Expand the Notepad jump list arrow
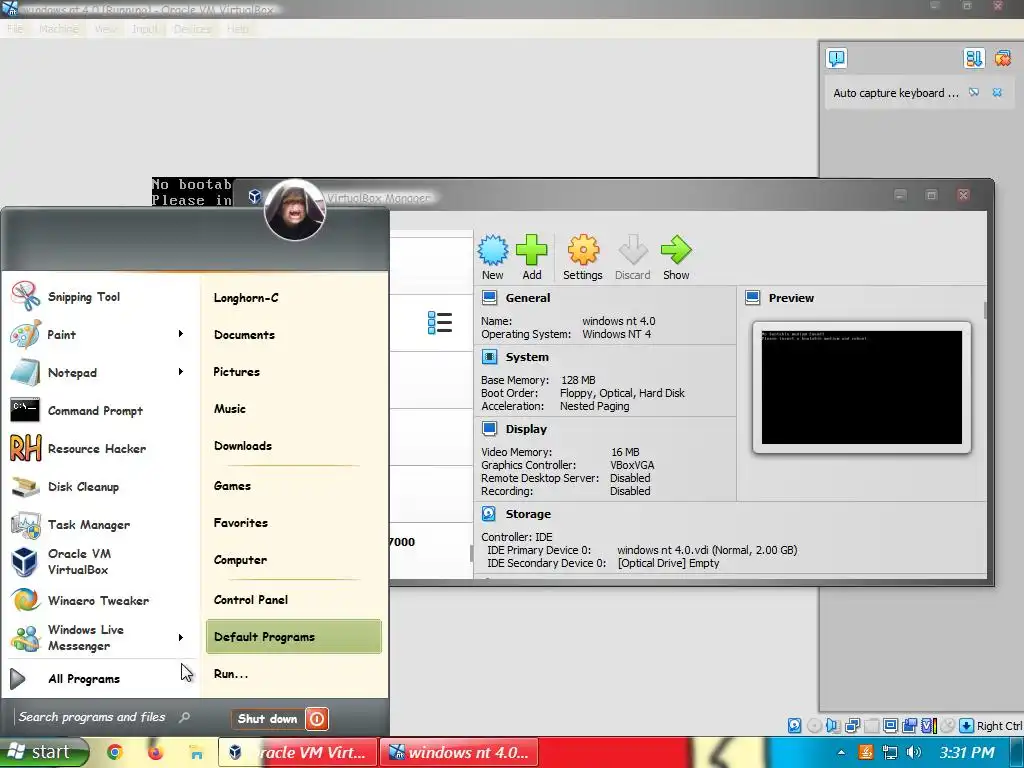1024x768 pixels. (181, 372)
